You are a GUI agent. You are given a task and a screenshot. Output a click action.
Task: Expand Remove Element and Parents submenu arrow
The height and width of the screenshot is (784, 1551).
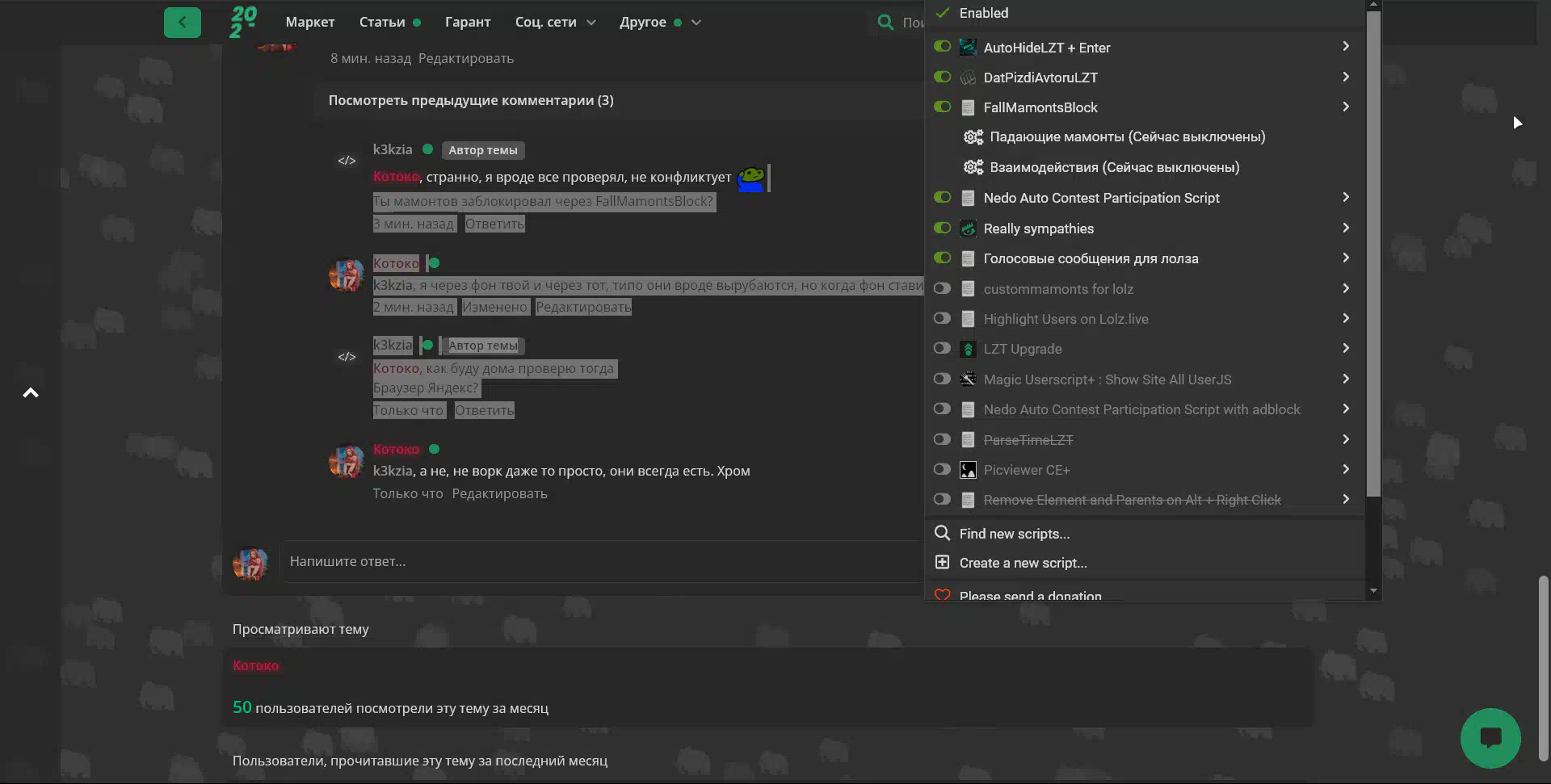1346,499
